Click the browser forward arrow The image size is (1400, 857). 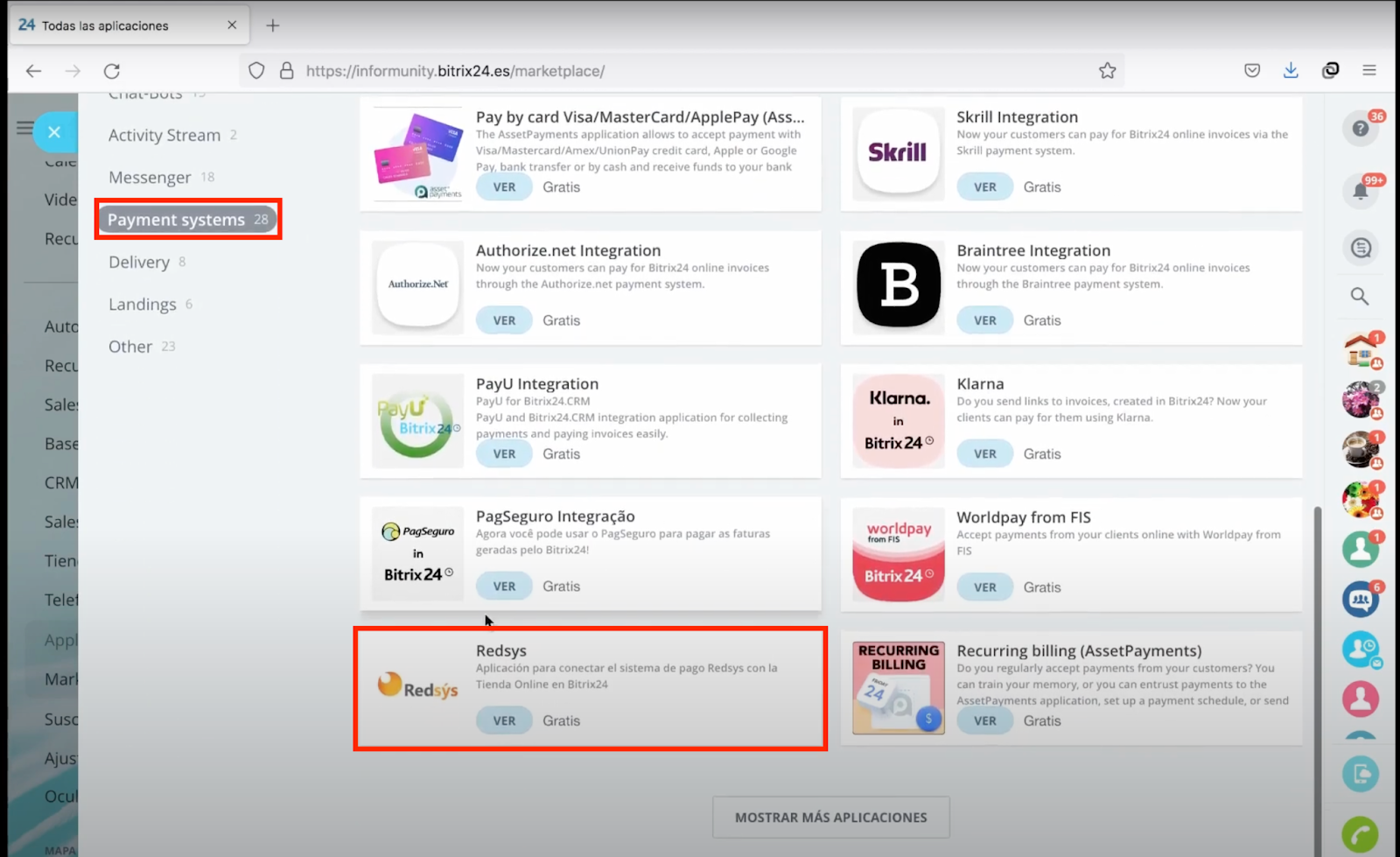(x=73, y=71)
